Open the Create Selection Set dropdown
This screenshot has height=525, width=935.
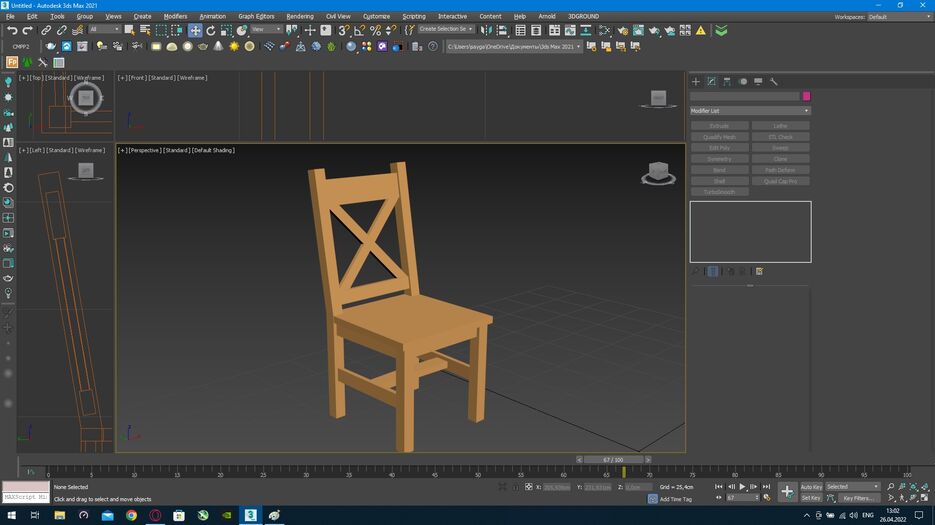(445, 29)
